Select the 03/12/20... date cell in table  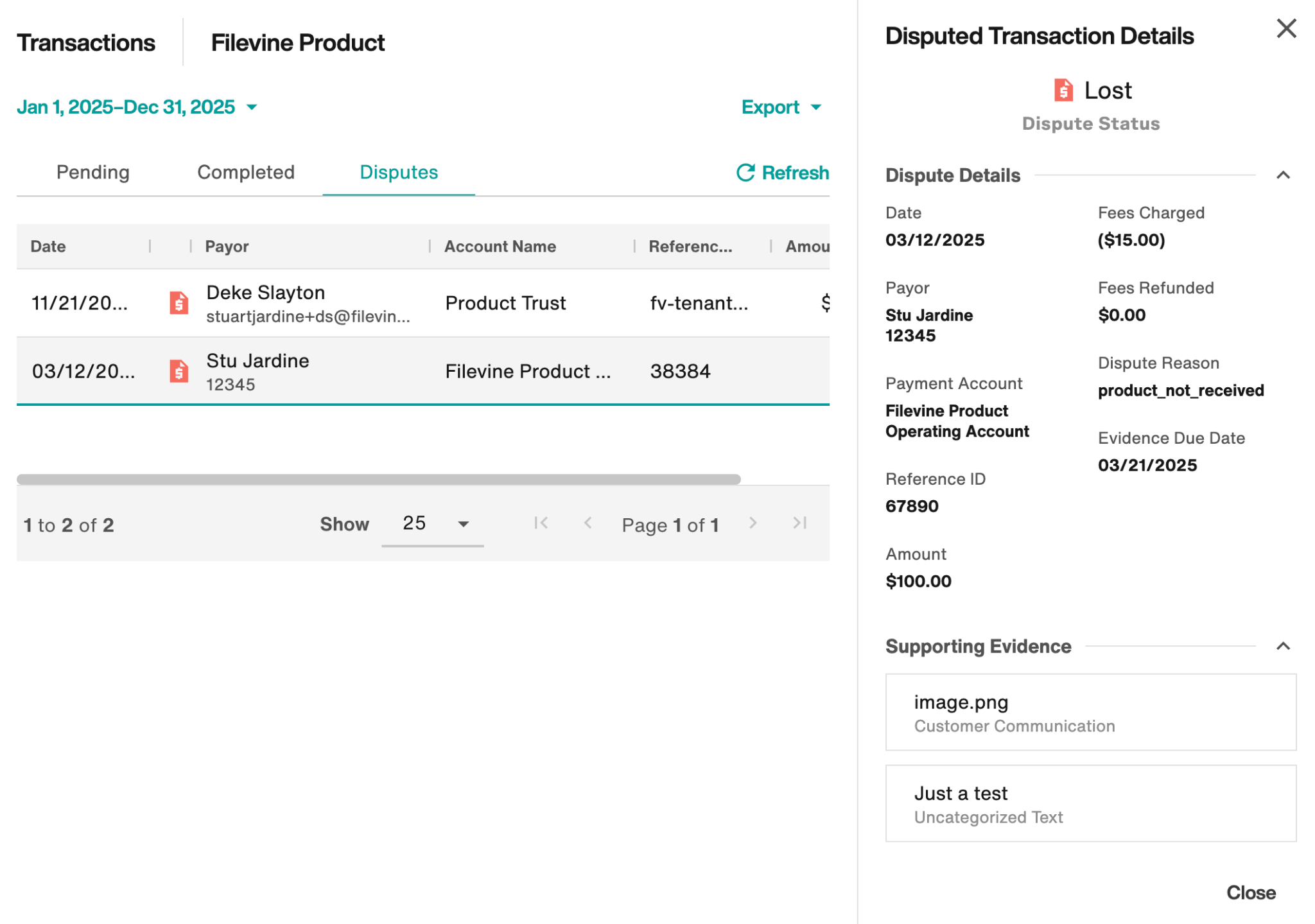(83, 371)
